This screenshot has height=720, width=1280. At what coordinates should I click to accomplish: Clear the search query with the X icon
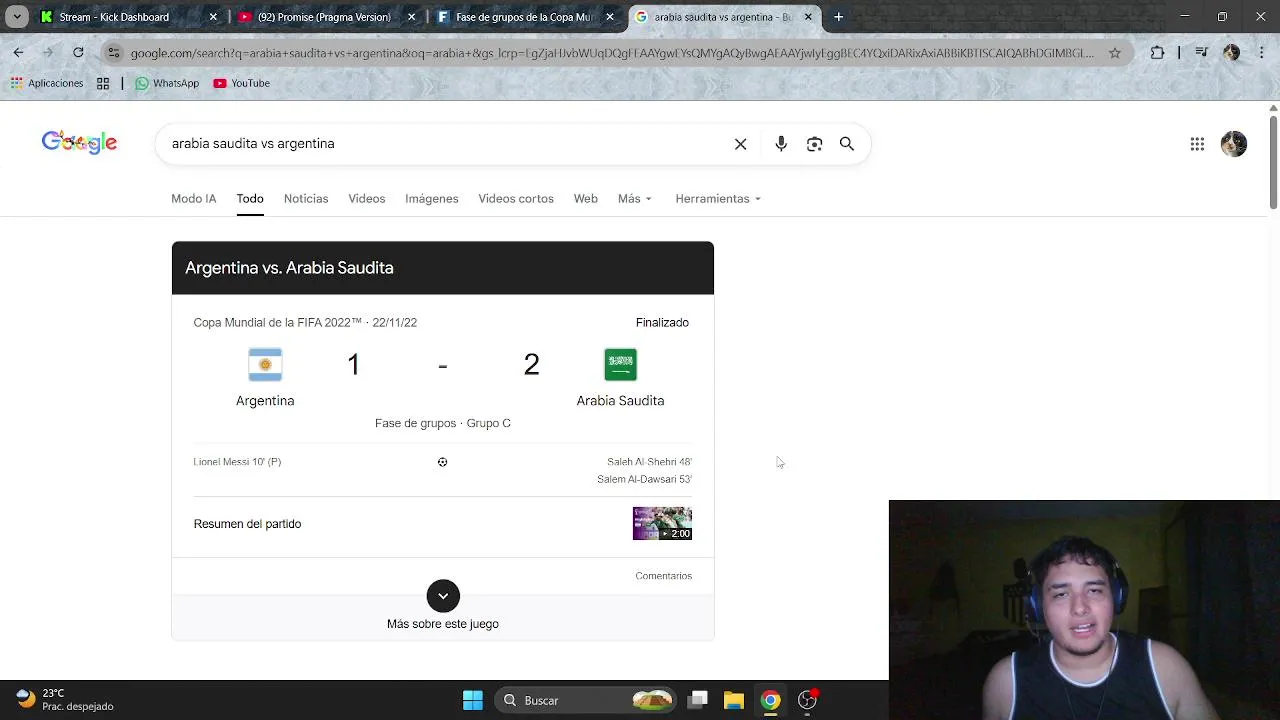(x=740, y=144)
